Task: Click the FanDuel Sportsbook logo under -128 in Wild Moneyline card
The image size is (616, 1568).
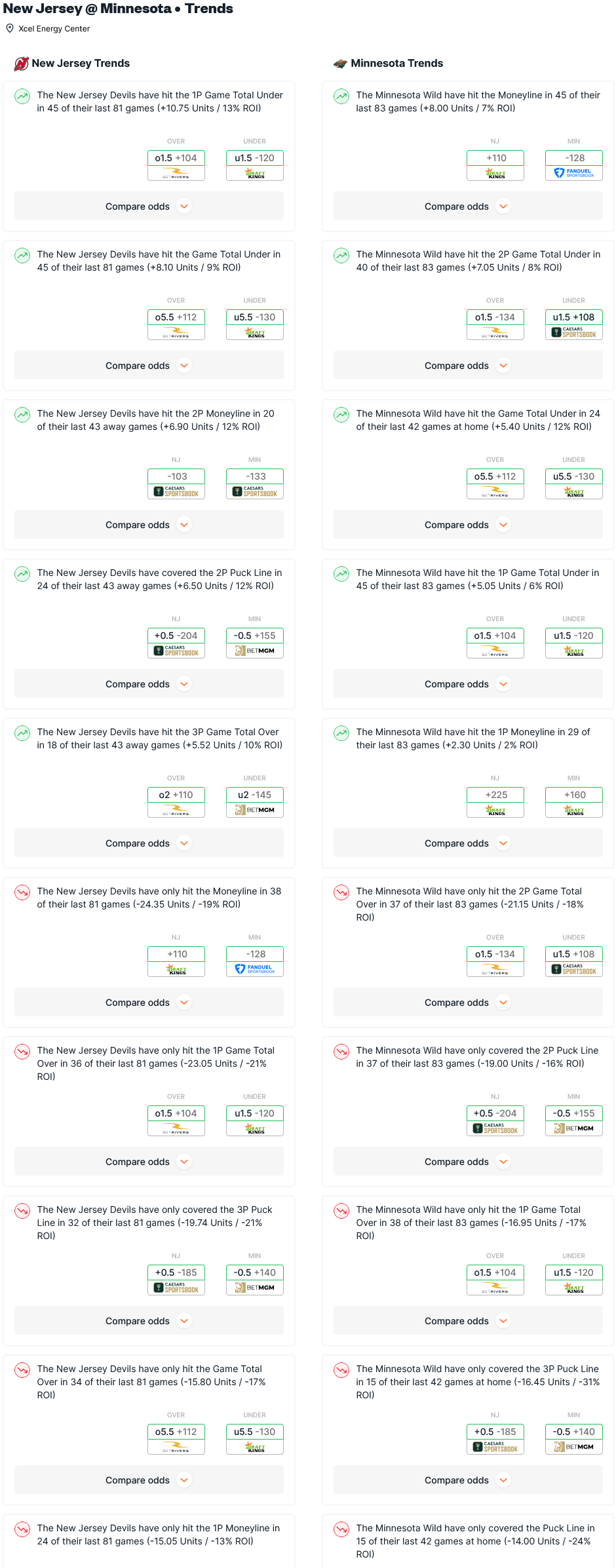Action: 574,173
